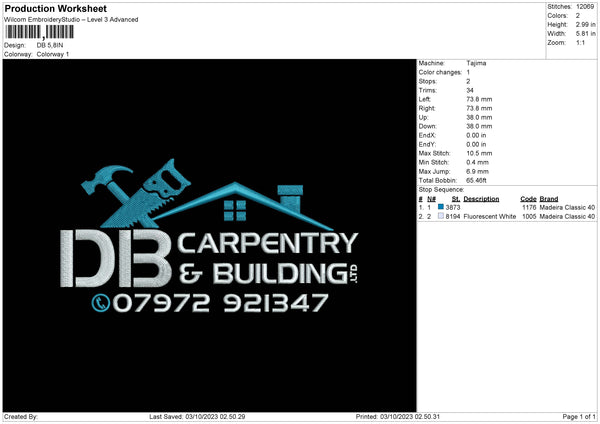
Task: Click the Page 1 of 1 indicator
Action: (579, 416)
